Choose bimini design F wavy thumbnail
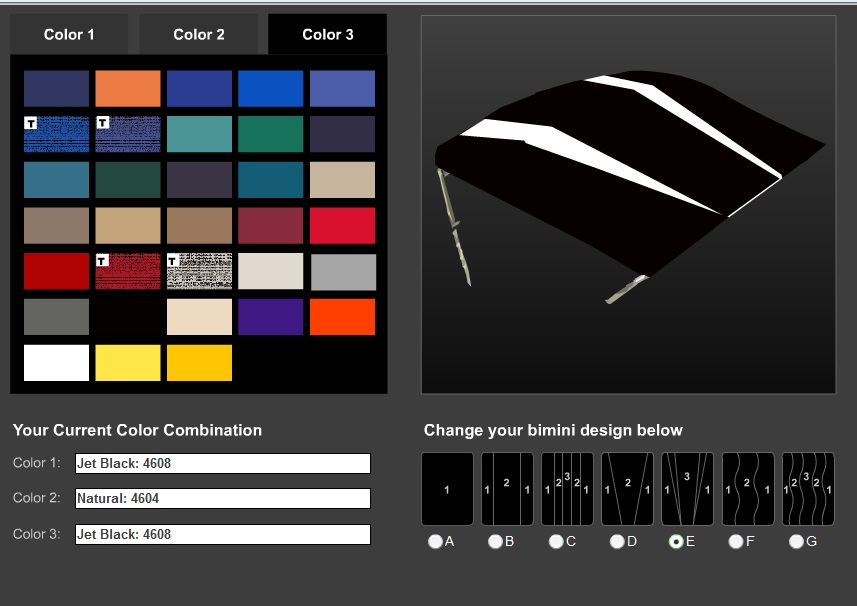The height and width of the screenshot is (606, 857). pos(747,489)
